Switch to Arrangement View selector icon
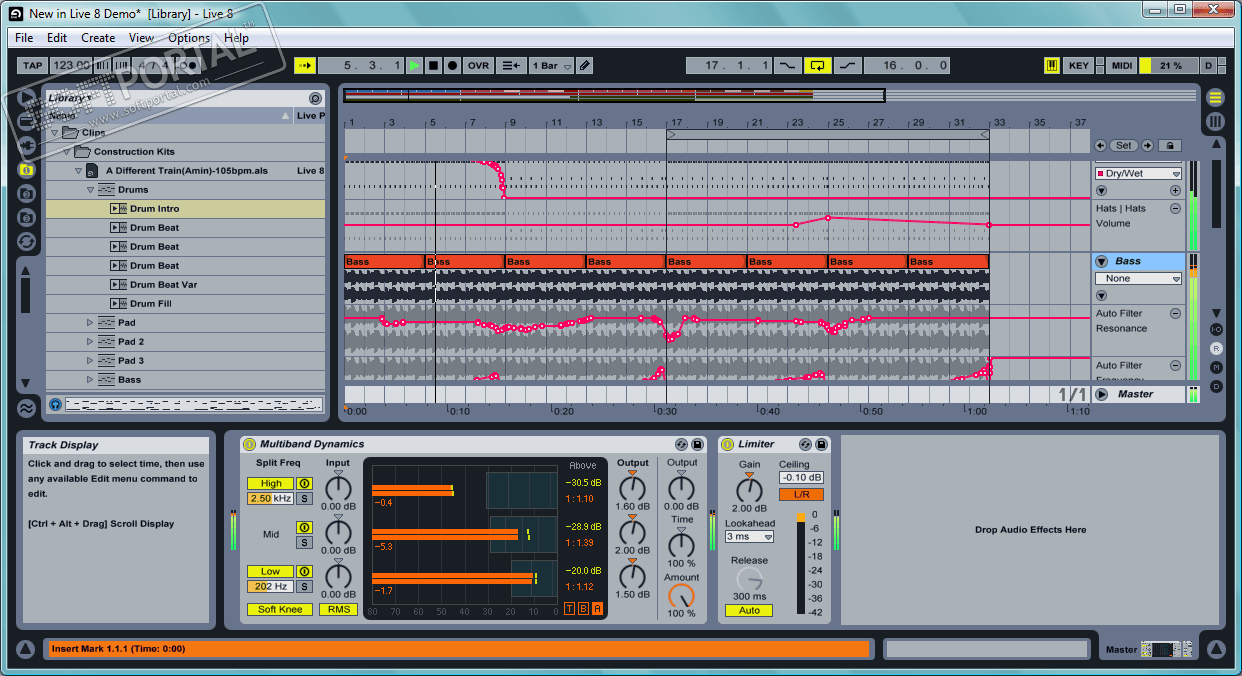Viewport: 1242px width, 676px height. pos(1215,97)
